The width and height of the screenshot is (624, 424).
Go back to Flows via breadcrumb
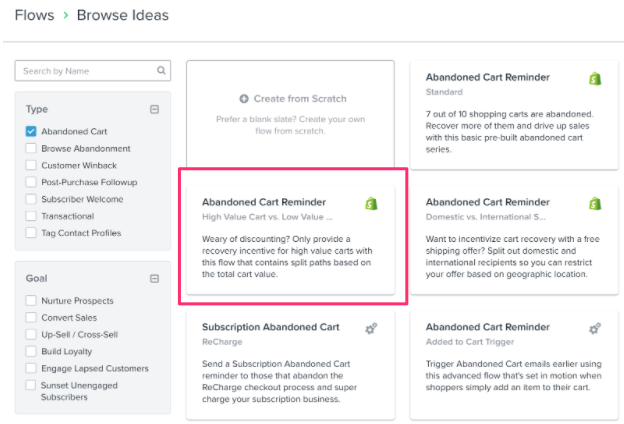point(35,15)
